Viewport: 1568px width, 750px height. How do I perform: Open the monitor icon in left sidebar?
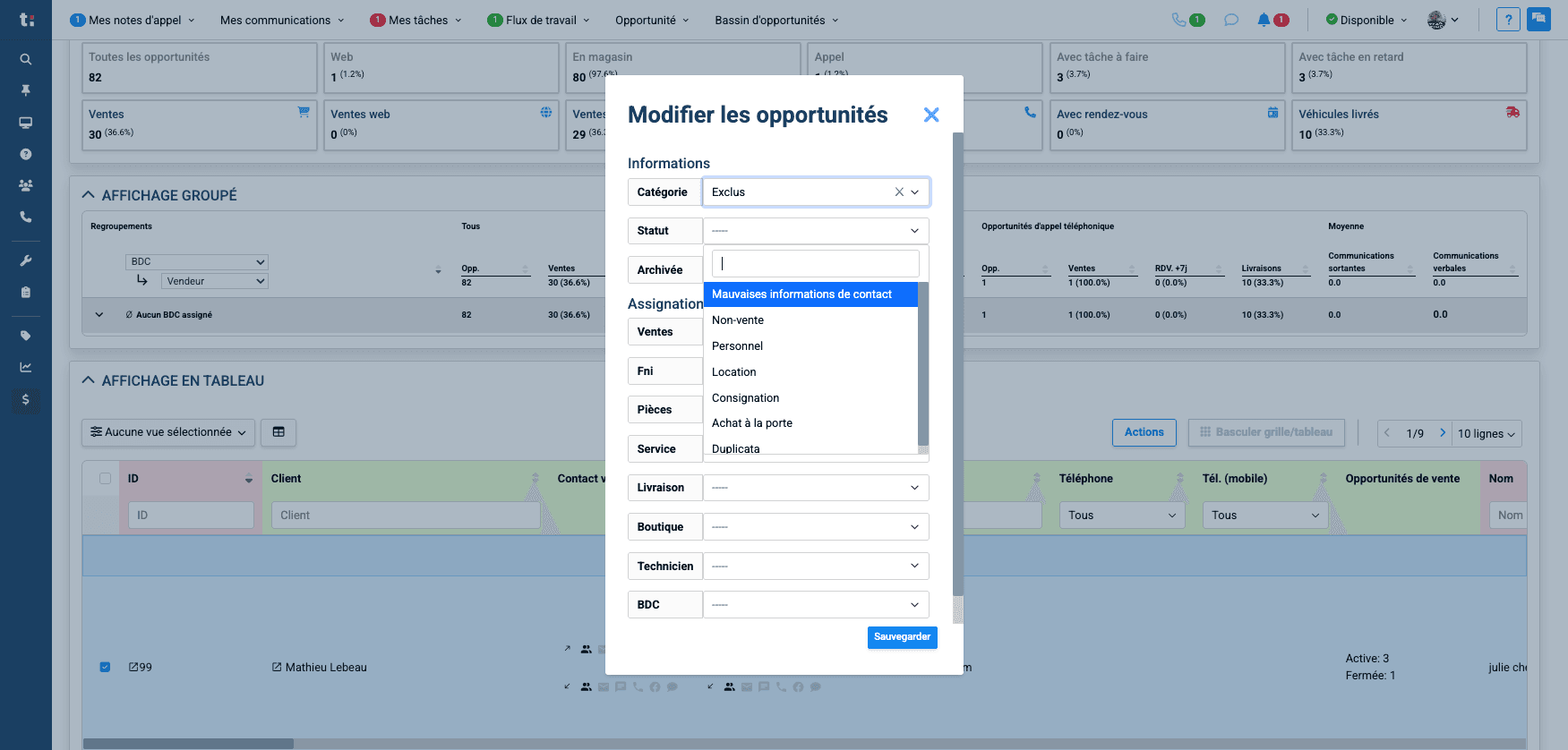26,123
